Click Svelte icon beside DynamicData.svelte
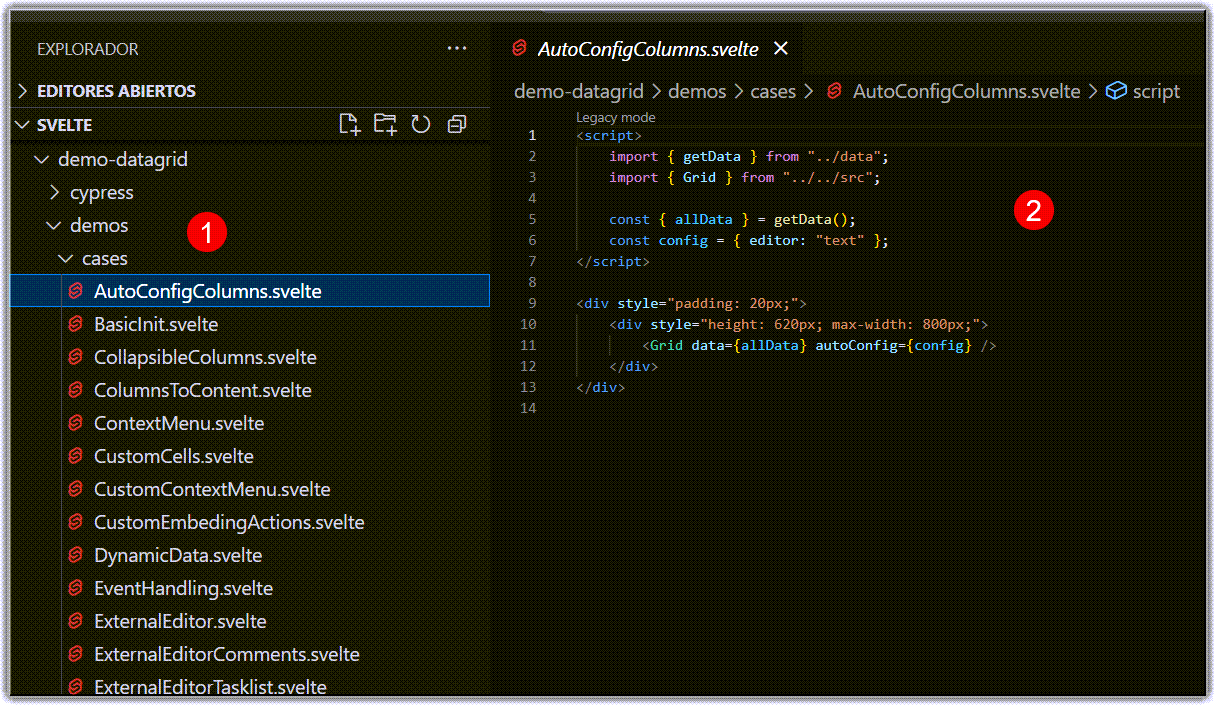Screen dimensions: 1216x706 (x=74, y=555)
